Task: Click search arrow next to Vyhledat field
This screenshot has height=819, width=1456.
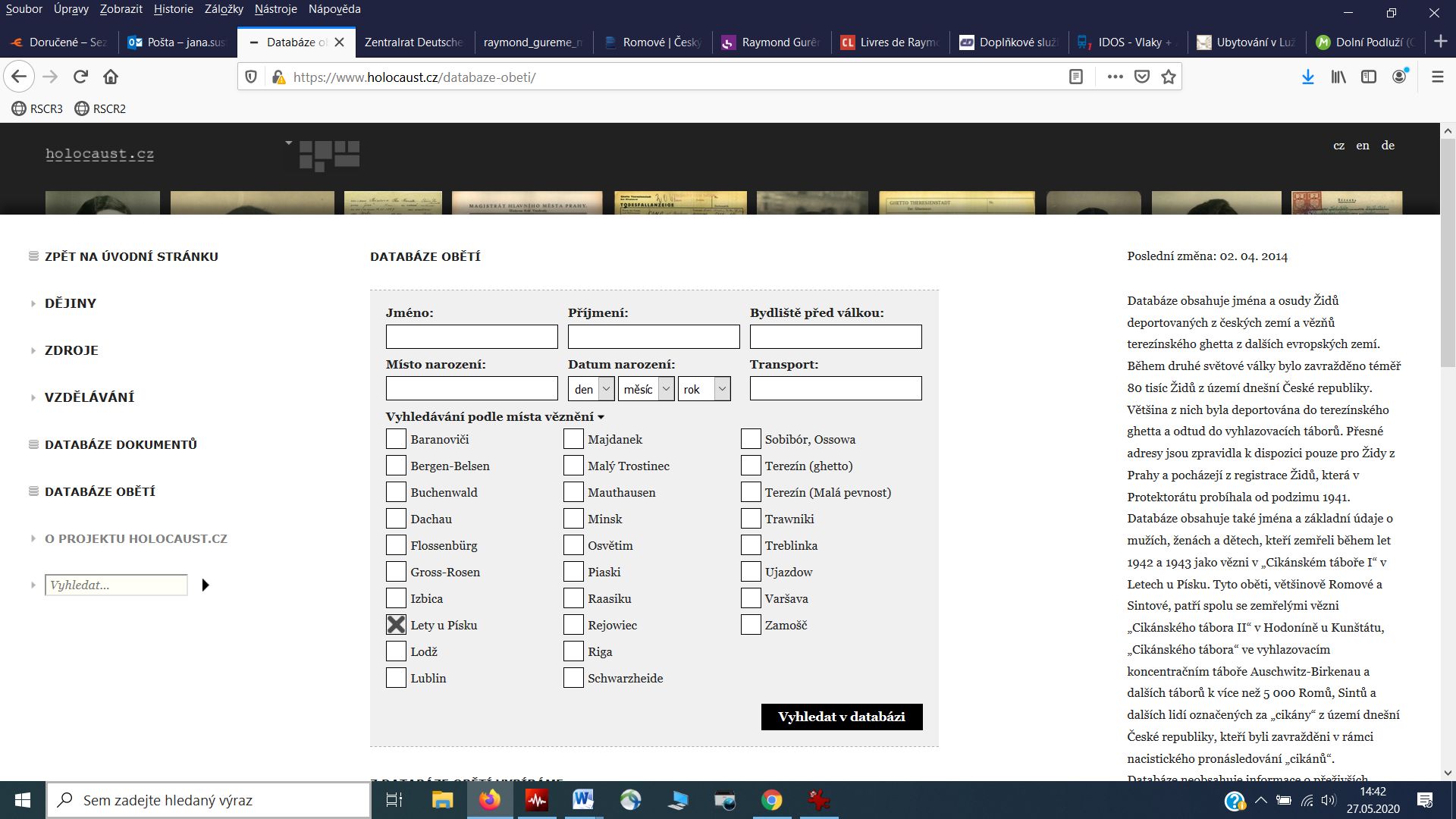Action: pyautogui.click(x=205, y=585)
